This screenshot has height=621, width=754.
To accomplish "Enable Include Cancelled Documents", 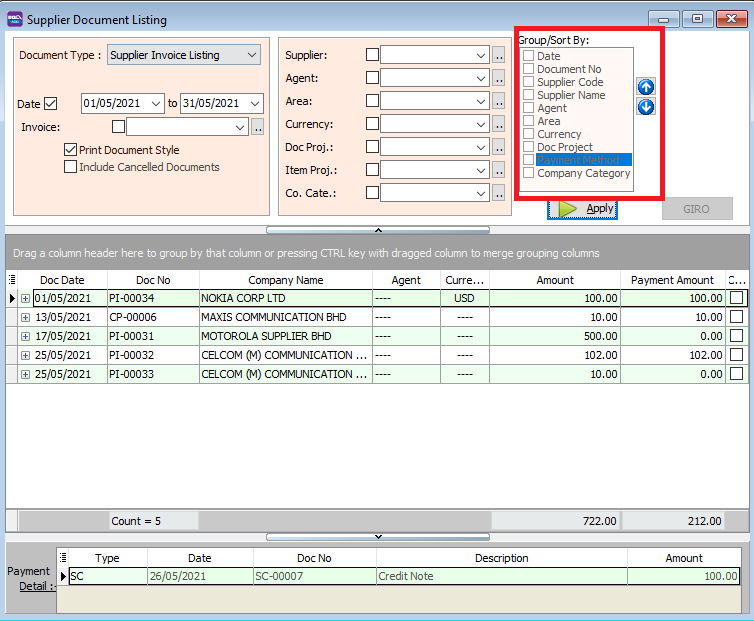I will [x=70, y=167].
